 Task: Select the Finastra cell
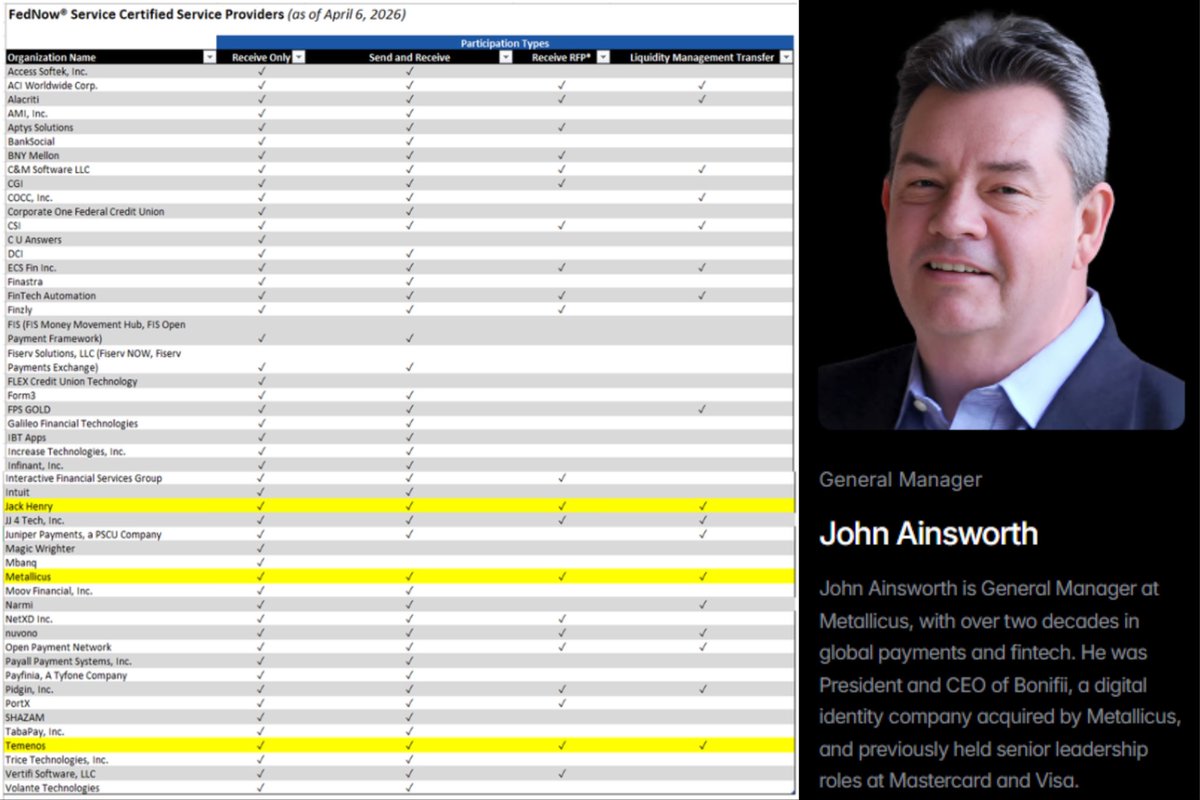[x=111, y=281]
